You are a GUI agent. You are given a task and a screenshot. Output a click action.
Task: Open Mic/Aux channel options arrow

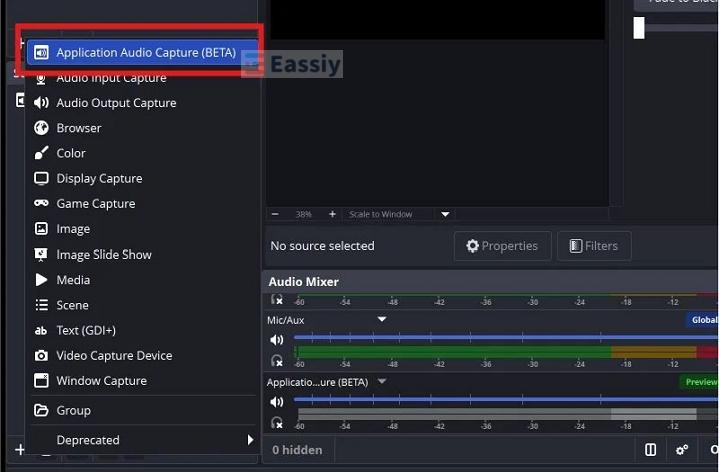pyautogui.click(x=382, y=319)
